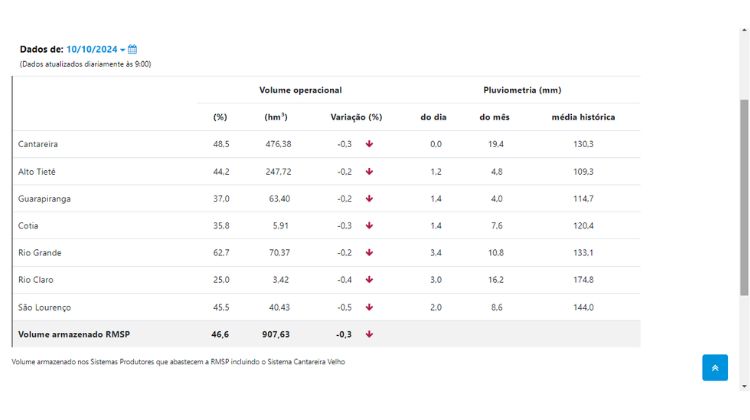750x420 pixels.
Task: Open the calendar icon beside the date
Action: [133, 49]
